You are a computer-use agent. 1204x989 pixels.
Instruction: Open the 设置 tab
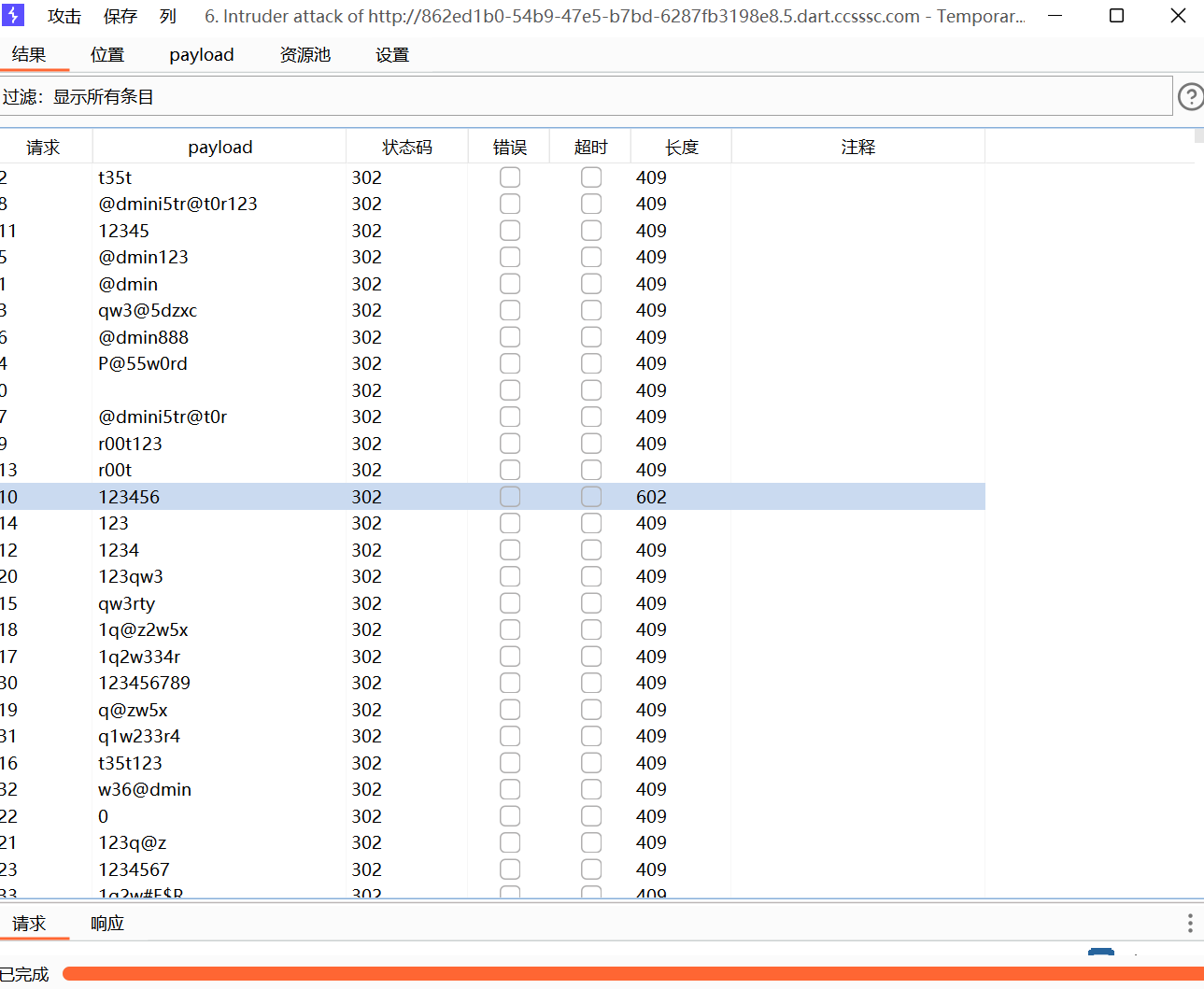392,55
